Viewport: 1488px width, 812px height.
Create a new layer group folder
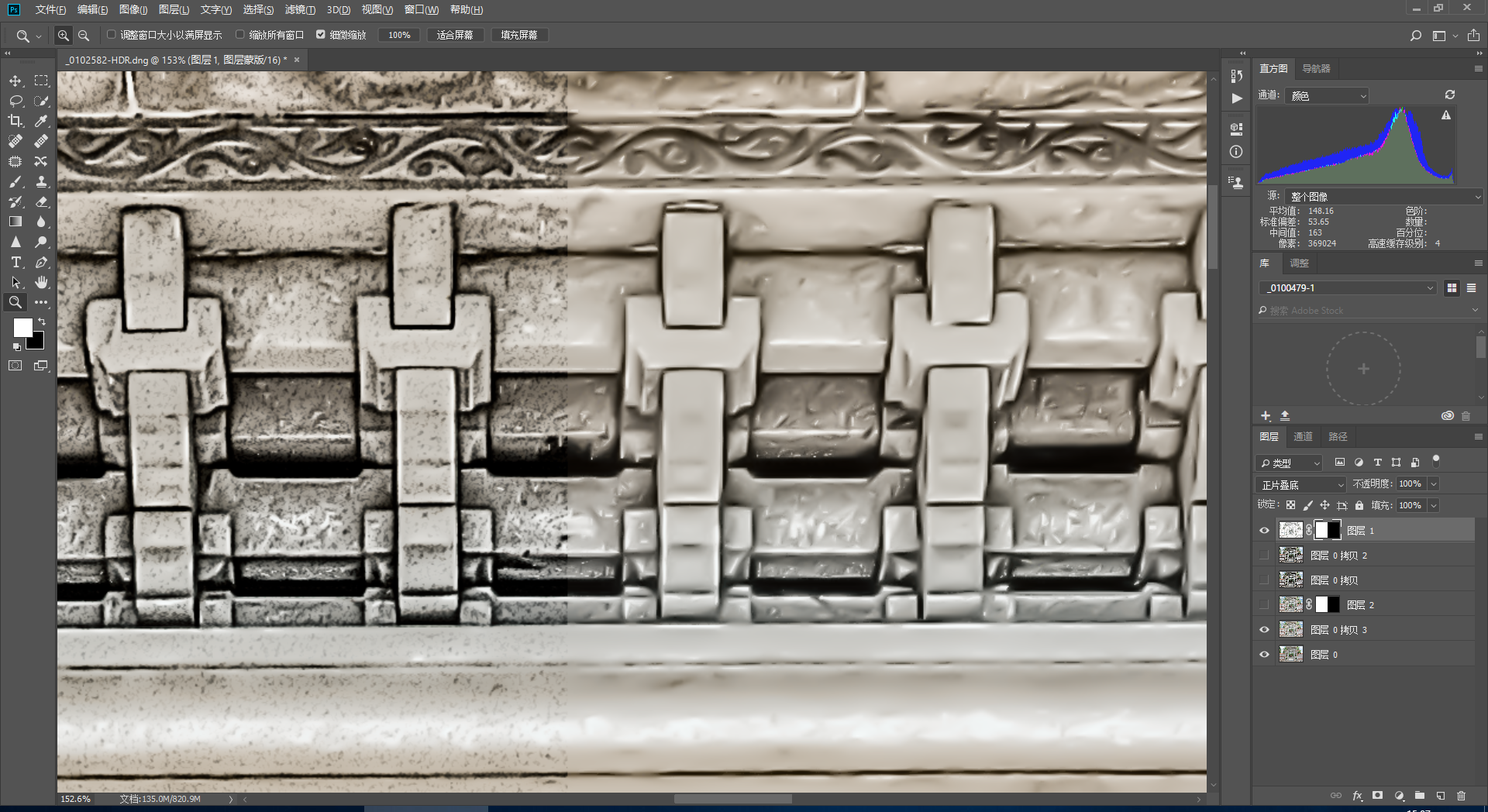click(1419, 796)
